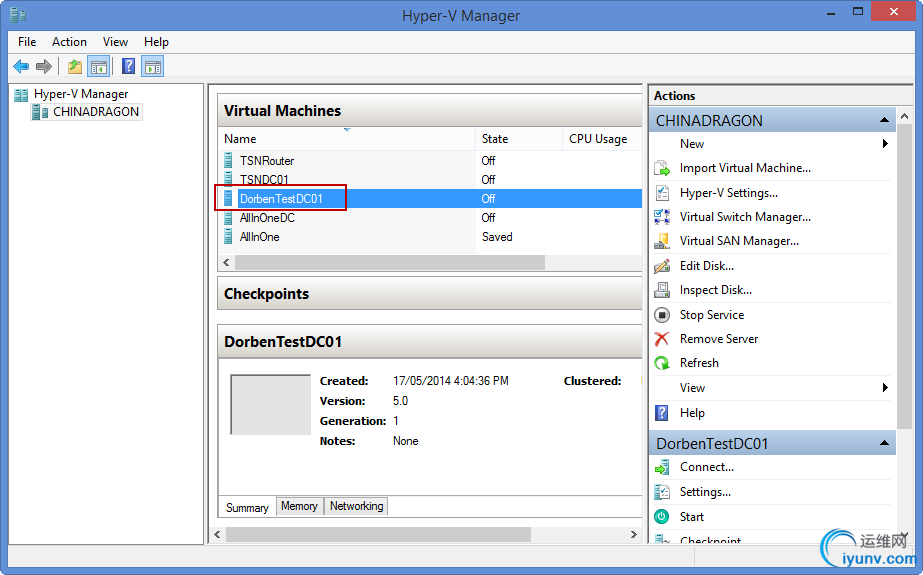The width and height of the screenshot is (923, 575).
Task: Click the green Refresh icon
Action: 662,363
